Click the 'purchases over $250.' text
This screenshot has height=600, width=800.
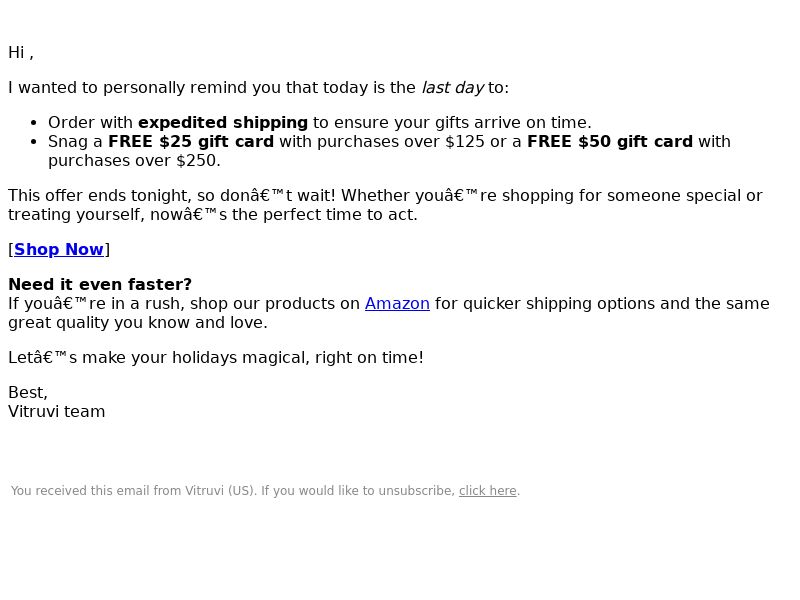(x=134, y=161)
